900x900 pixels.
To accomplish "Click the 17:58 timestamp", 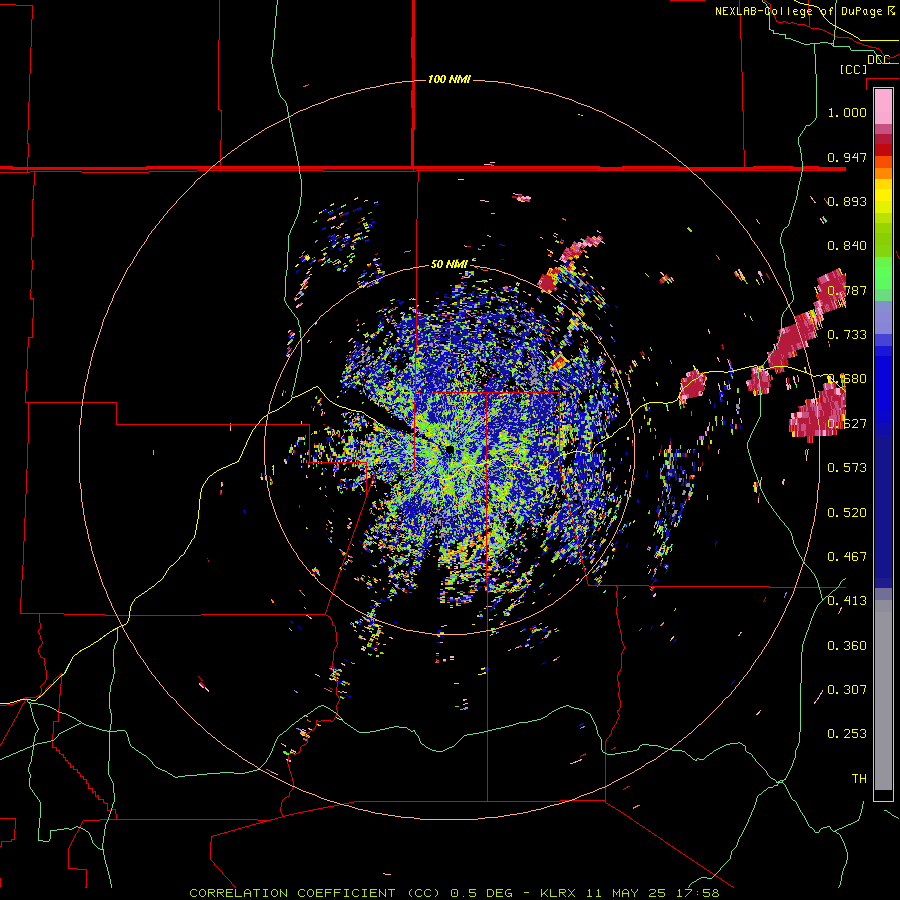I will click(696, 893).
